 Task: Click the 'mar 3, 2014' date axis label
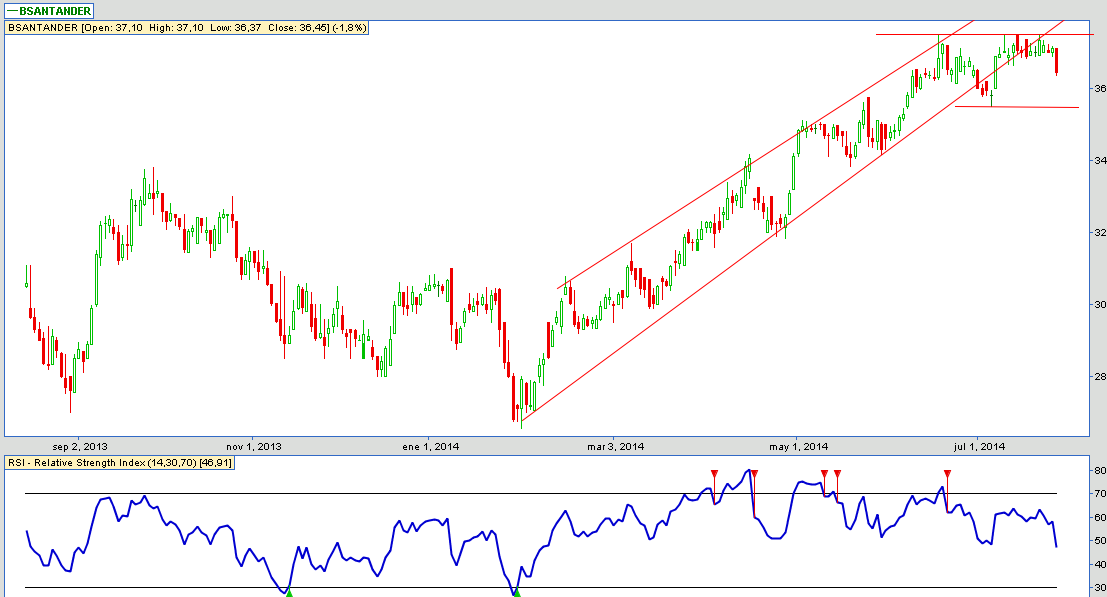tap(614, 446)
